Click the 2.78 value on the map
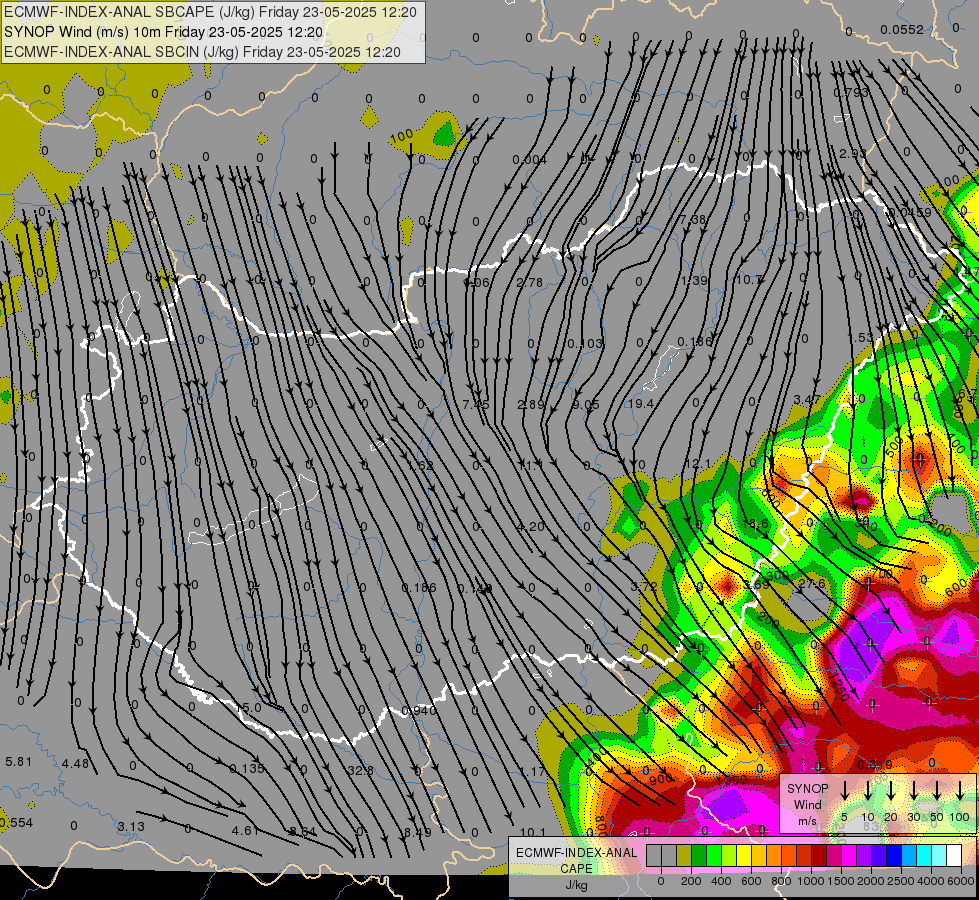 coord(529,282)
